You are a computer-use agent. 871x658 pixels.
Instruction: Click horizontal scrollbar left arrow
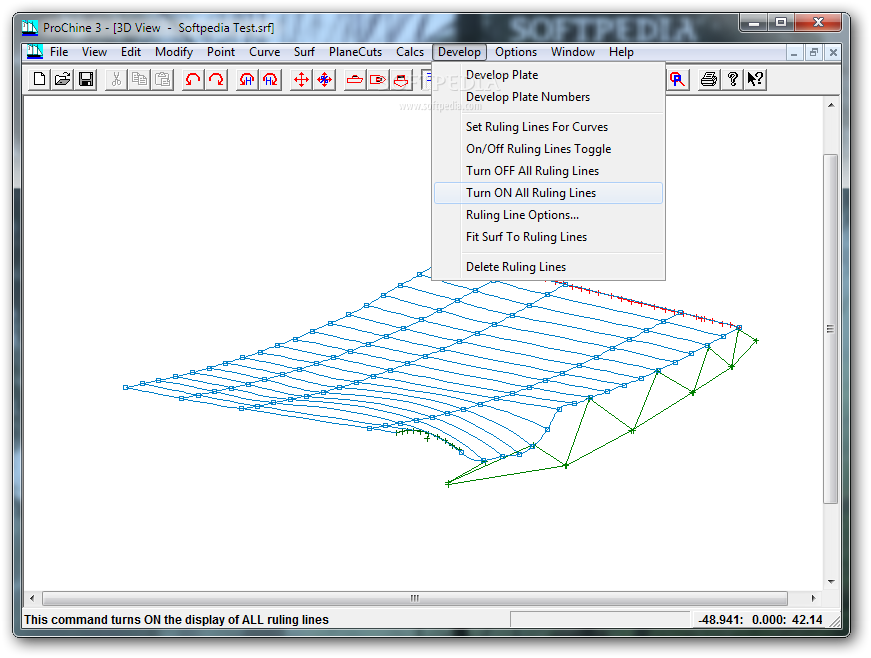click(x=32, y=598)
